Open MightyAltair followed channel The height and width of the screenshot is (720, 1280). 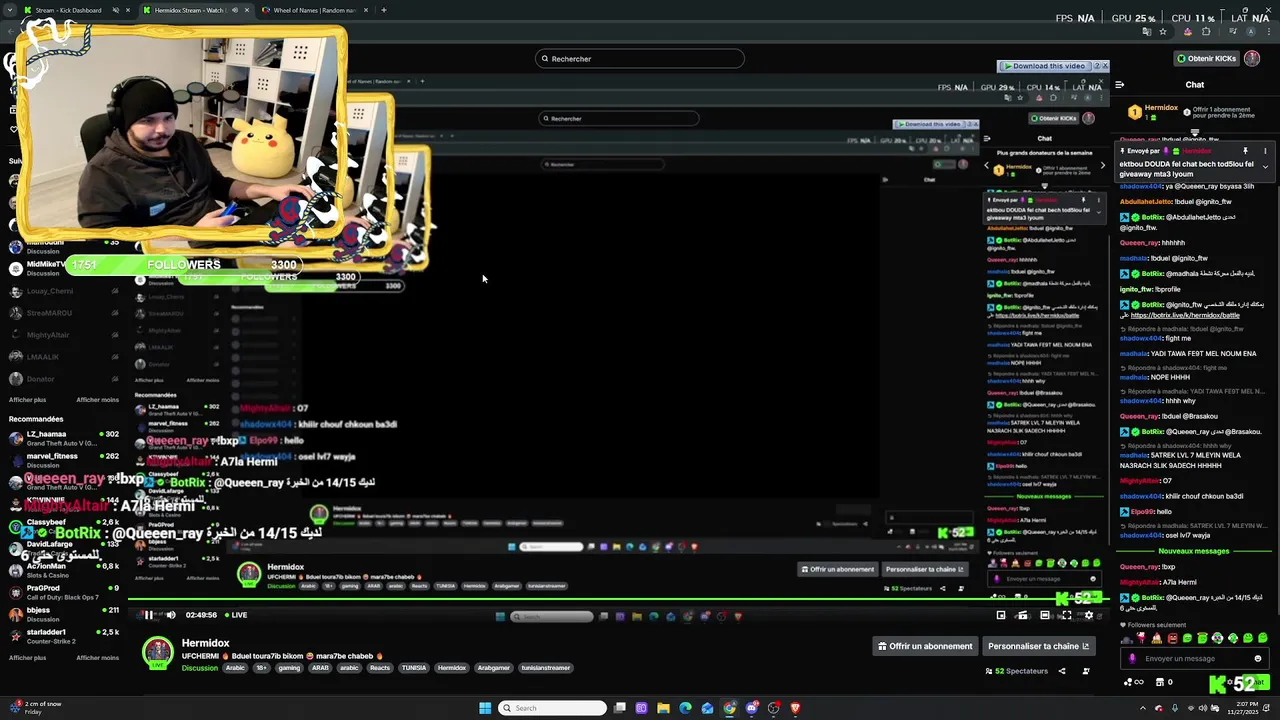64,335
